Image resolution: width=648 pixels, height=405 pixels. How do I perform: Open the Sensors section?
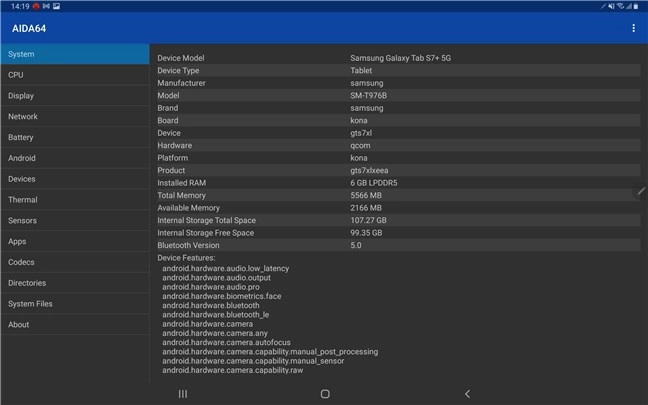[75, 220]
